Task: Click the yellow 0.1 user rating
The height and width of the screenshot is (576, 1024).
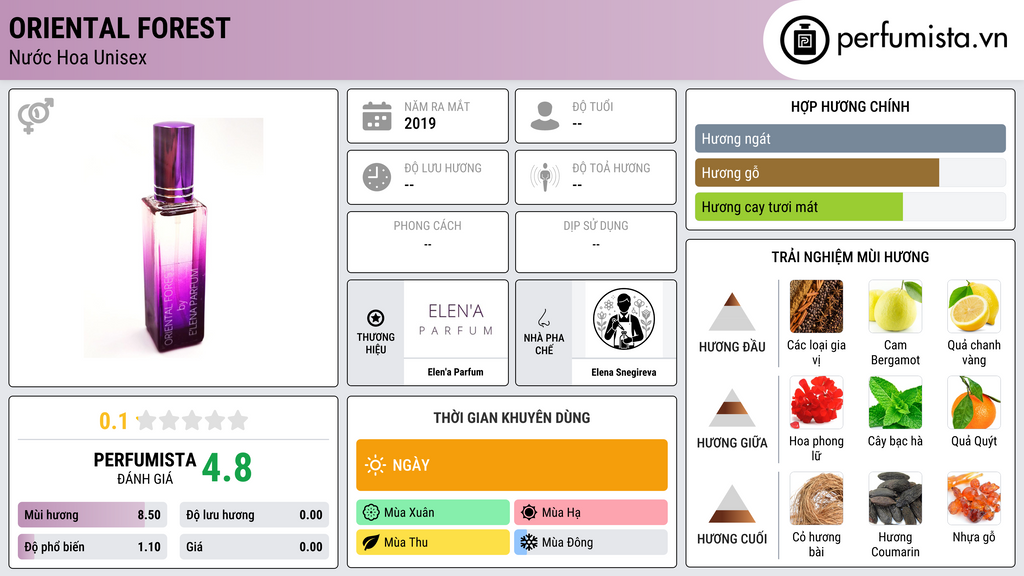Action: coord(114,421)
